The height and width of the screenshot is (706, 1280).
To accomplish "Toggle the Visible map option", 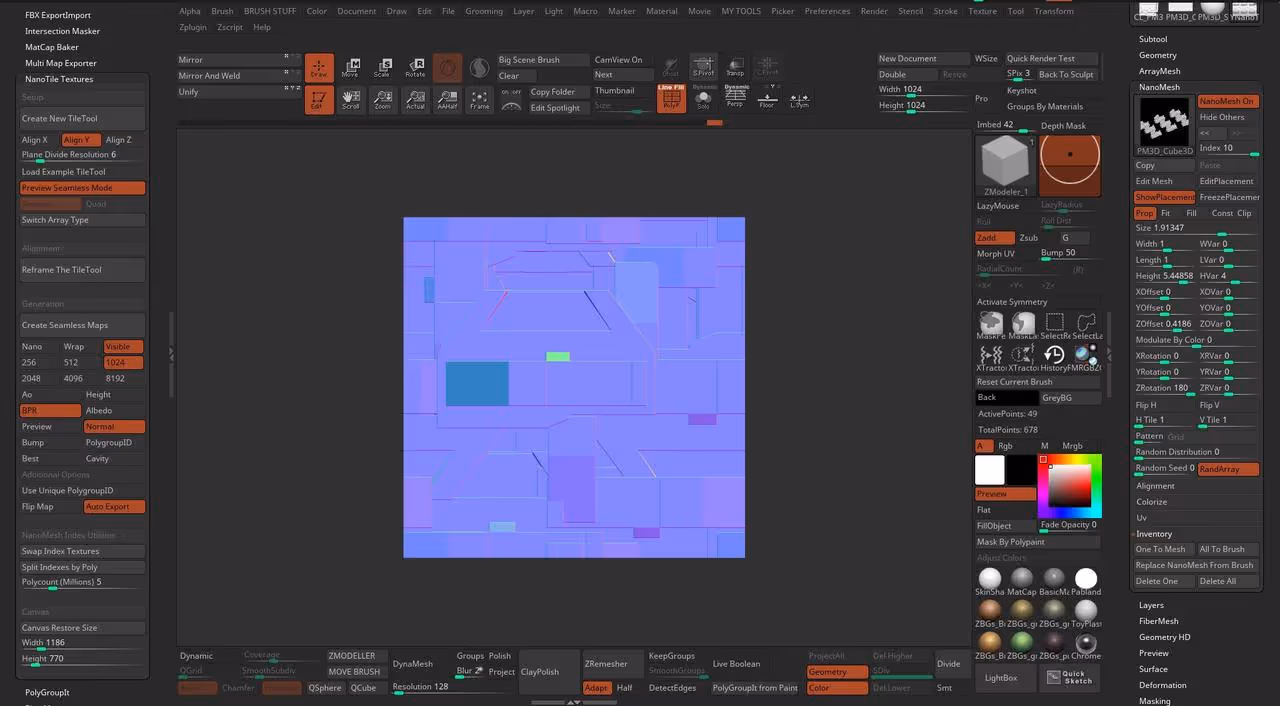I will [124, 347].
